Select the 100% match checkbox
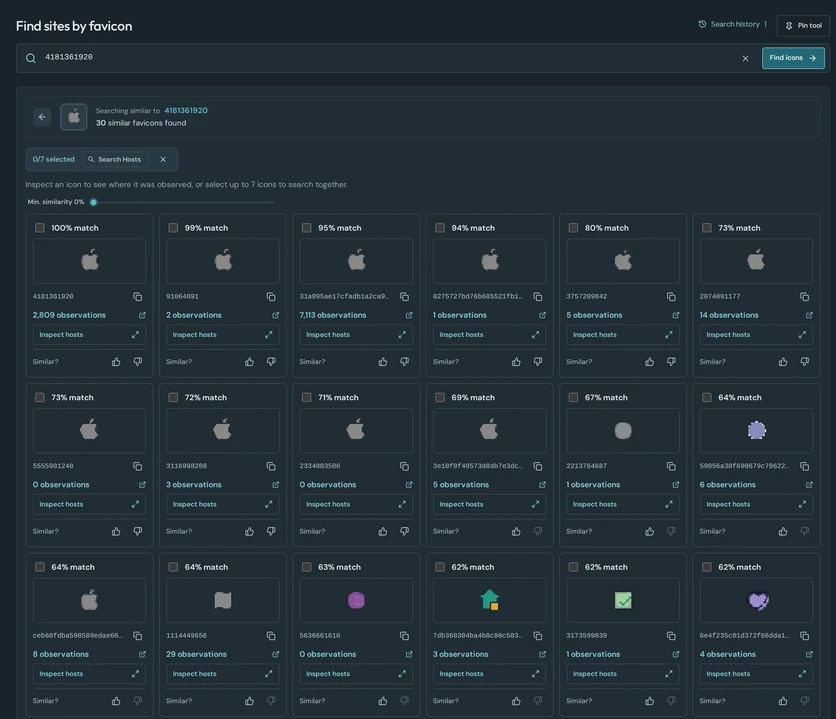This screenshot has width=836, height=719. (40, 228)
